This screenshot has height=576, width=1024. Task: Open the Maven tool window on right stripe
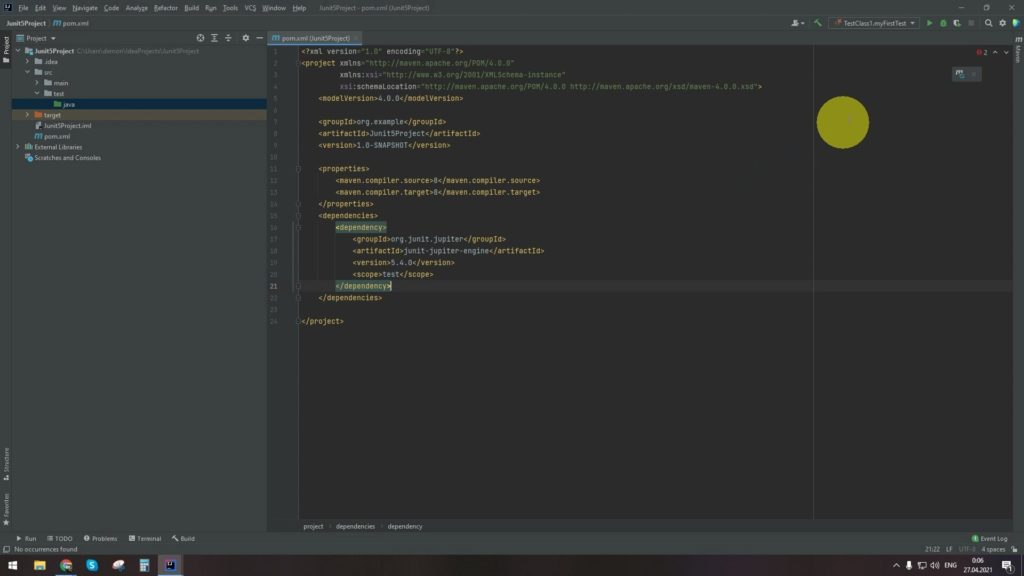pos(1018,50)
